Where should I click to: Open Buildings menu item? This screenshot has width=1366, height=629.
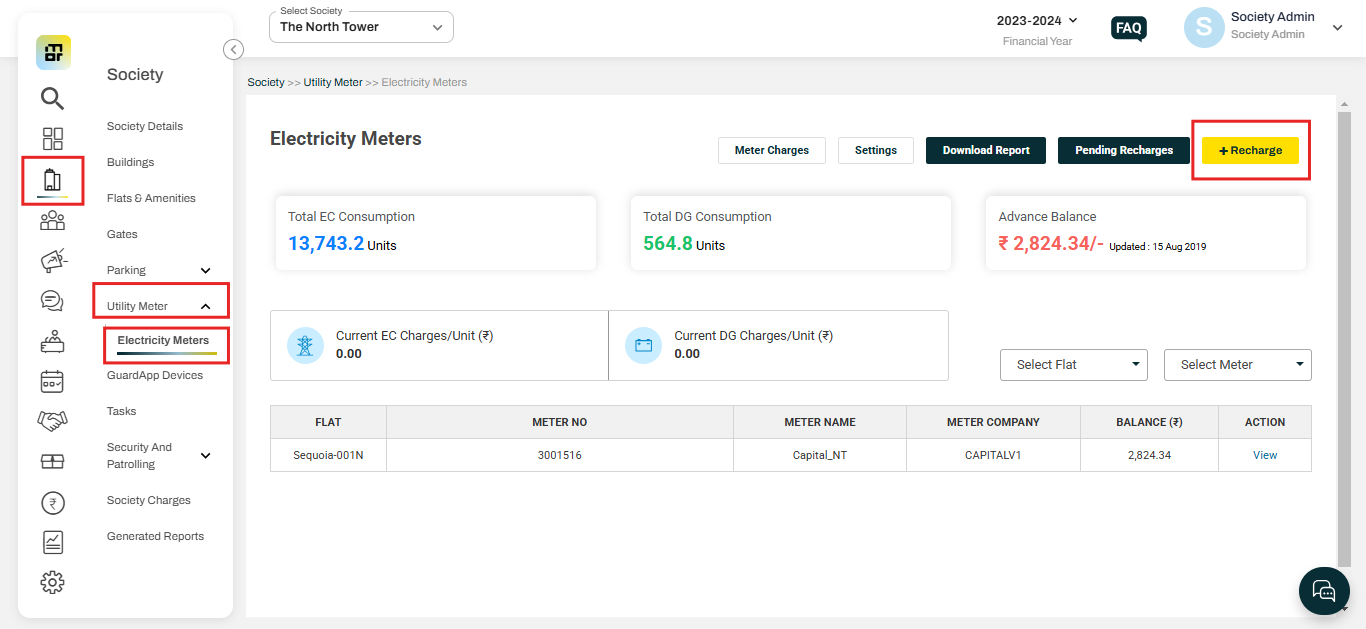click(131, 162)
